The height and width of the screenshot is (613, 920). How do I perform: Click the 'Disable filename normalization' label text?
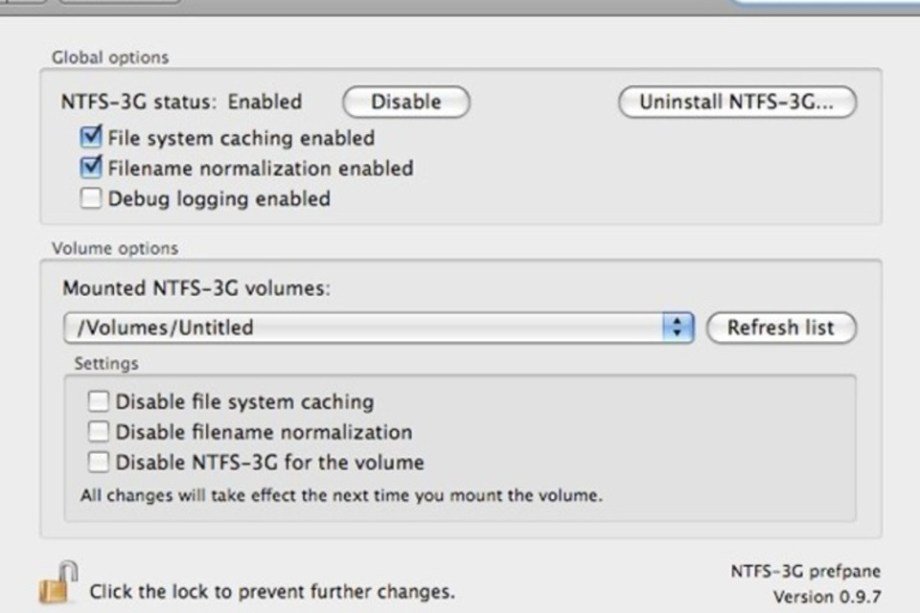pos(264,432)
